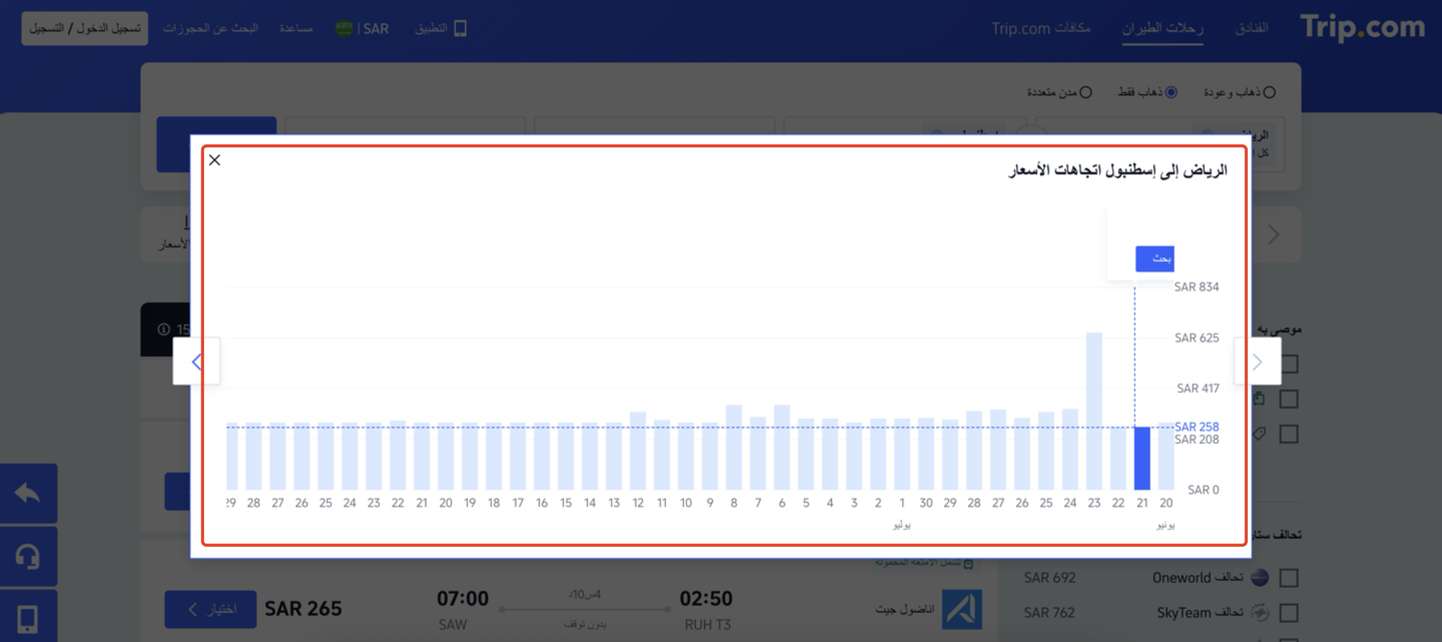The image size is (1442, 642).
Task: Click the popup title الرياض إلى إسطنبول اتجاهات الأسعار
Action: point(1118,171)
